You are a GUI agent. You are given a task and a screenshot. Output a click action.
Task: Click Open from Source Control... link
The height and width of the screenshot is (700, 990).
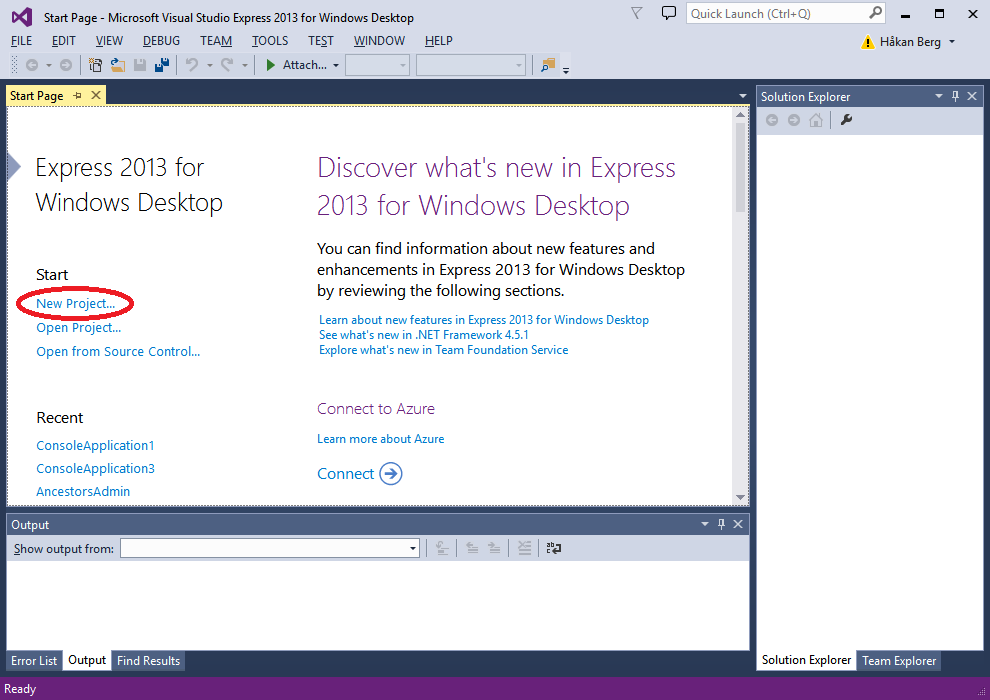coord(118,352)
